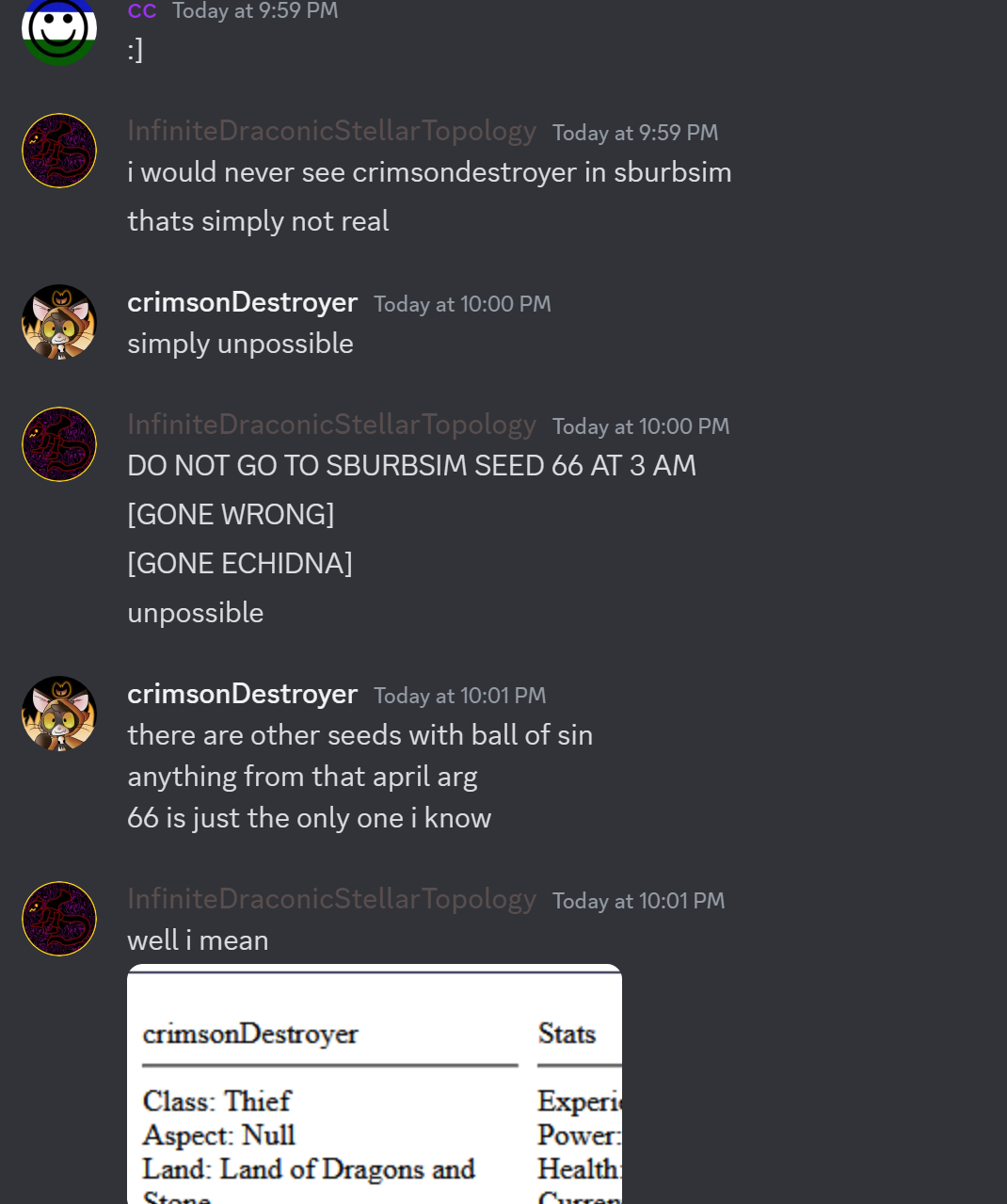
Task: Click crimsonDestroyer username at 10:01 PM
Action: coord(242,694)
